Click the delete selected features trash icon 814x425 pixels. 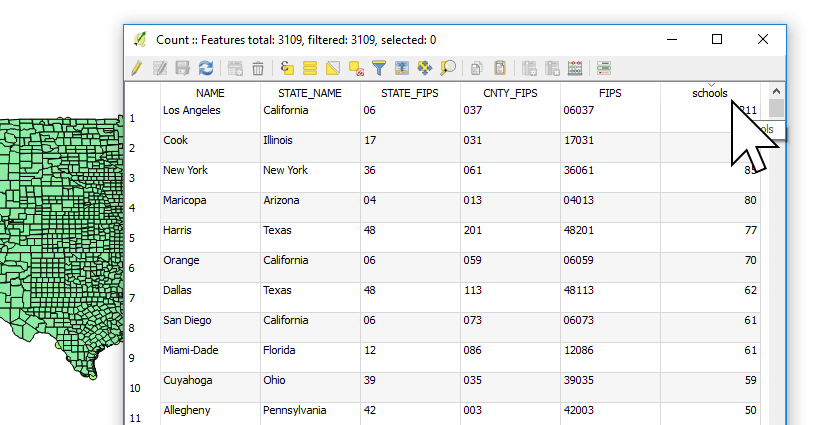(x=258, y=68)
